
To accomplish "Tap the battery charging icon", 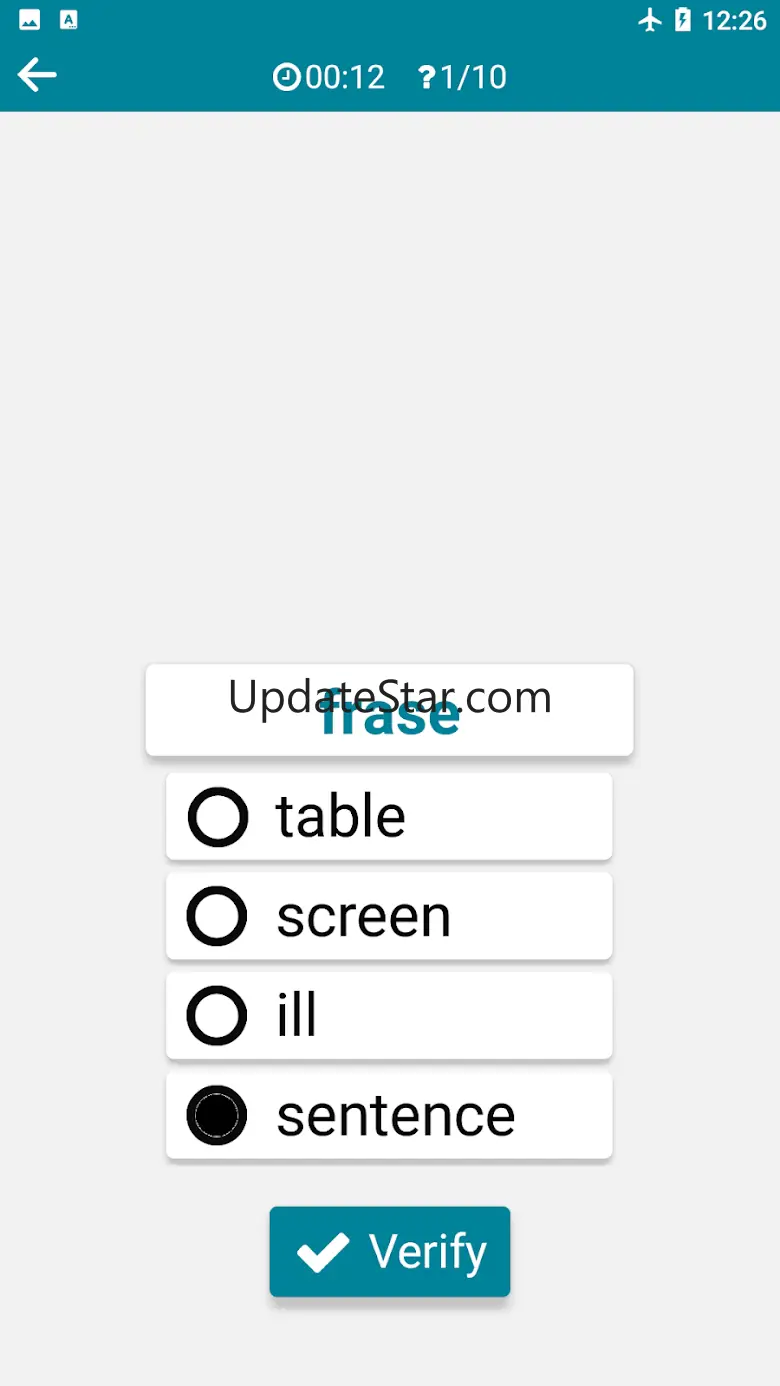I will [x=683, y=20].
